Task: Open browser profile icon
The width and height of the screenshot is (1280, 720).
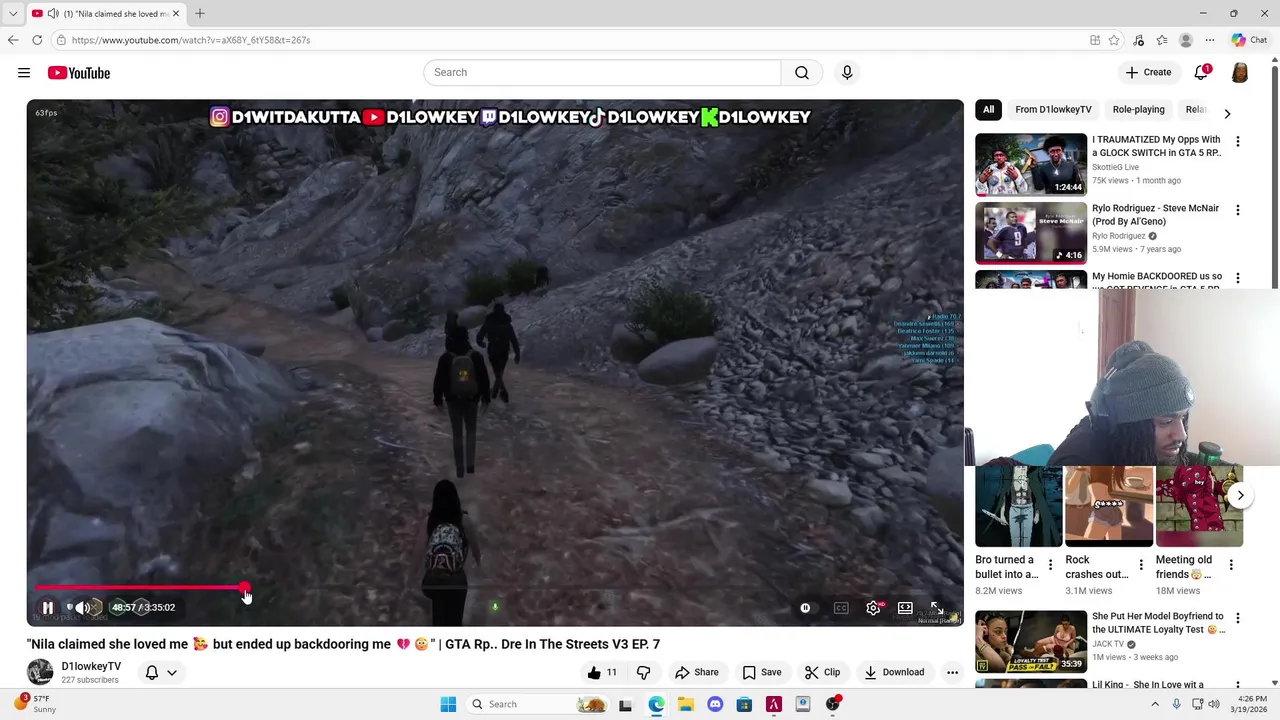Action: [x=1186, y=40]
